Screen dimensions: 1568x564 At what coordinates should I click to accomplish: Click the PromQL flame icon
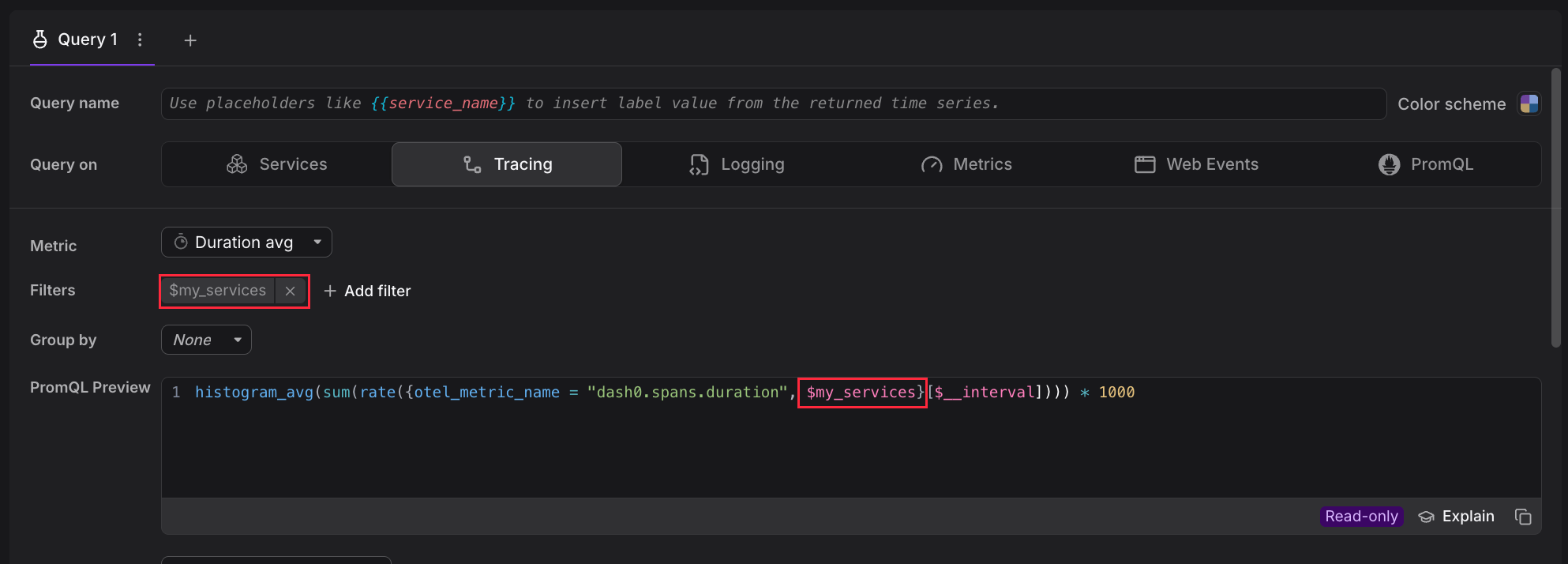point(1389,164)
